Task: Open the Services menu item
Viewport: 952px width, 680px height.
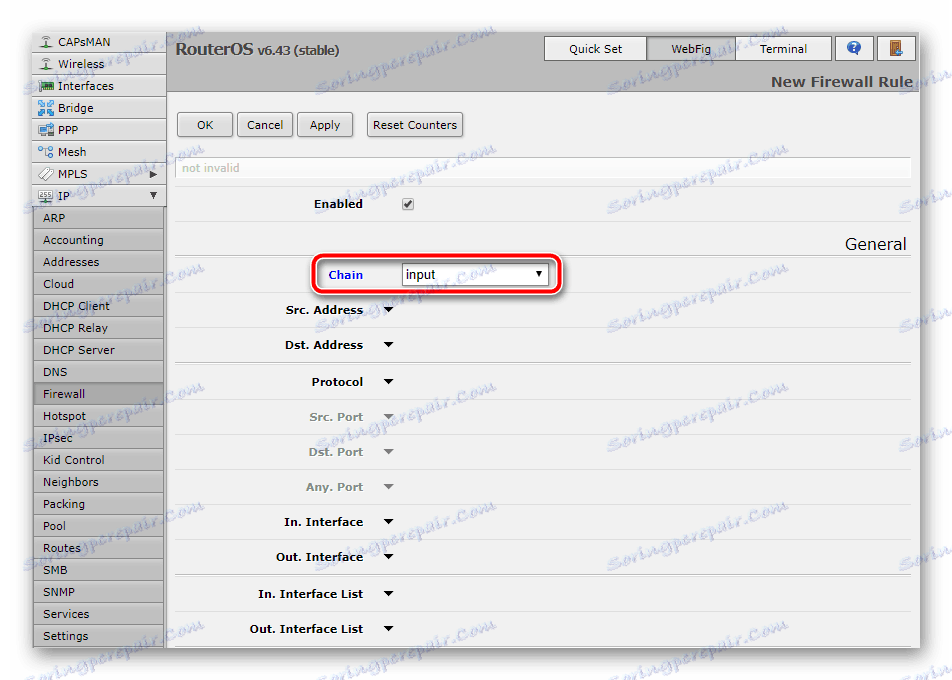Action: (98, 614)
